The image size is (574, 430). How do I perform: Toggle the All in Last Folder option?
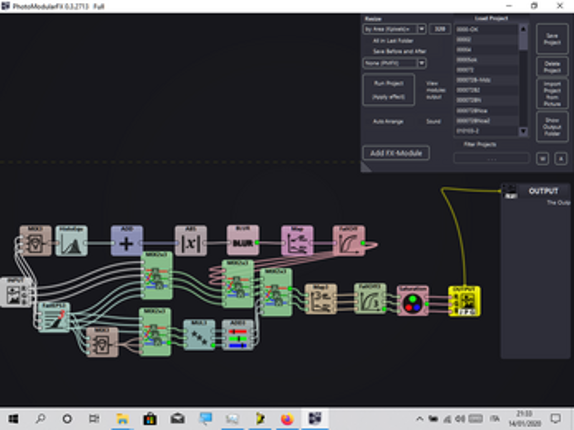pyautogui.click(x=393, y=41)
